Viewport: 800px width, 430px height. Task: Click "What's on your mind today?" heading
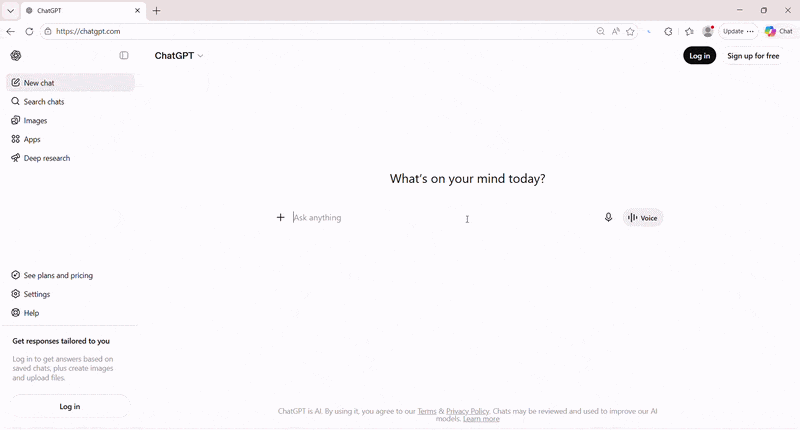pos(467,179)
